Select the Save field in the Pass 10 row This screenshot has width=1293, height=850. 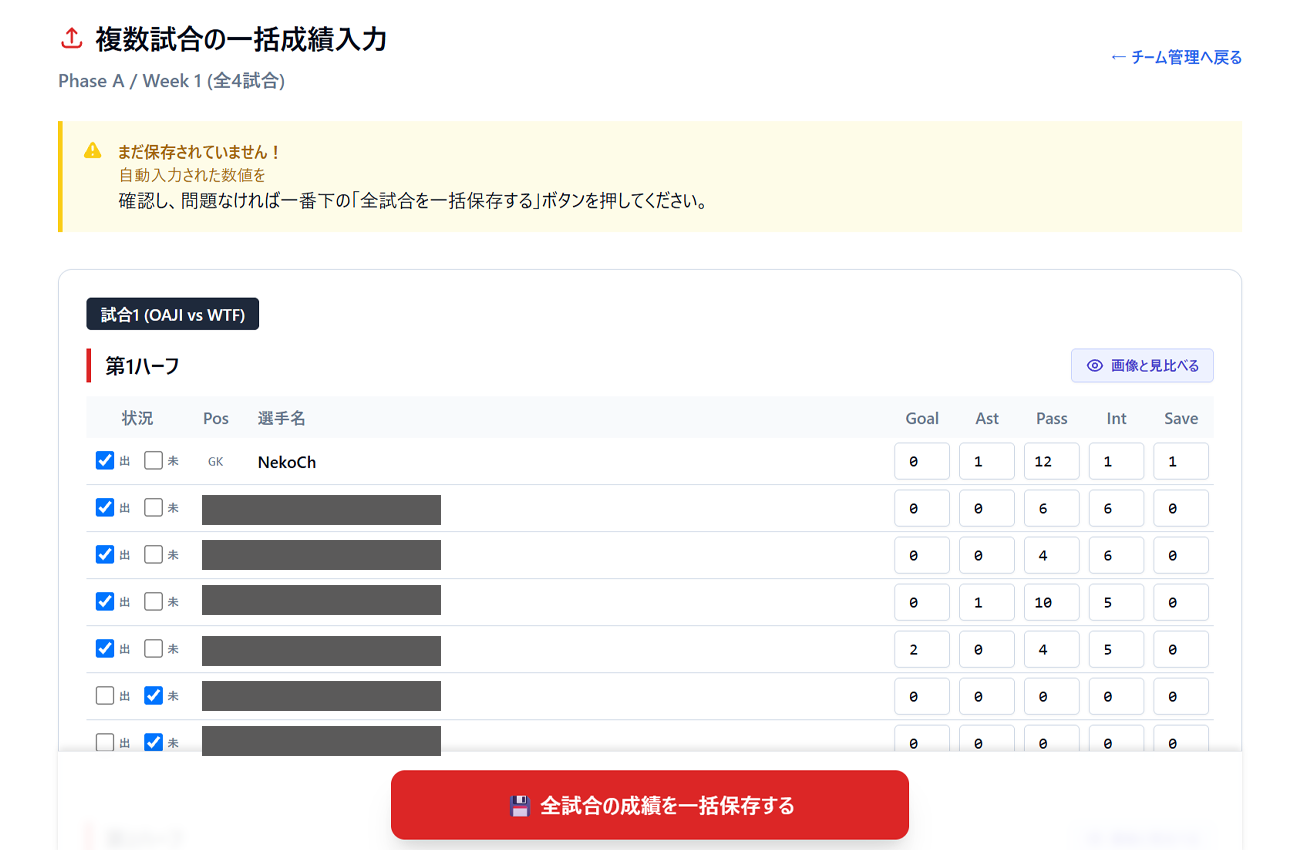coord(1181,602)
